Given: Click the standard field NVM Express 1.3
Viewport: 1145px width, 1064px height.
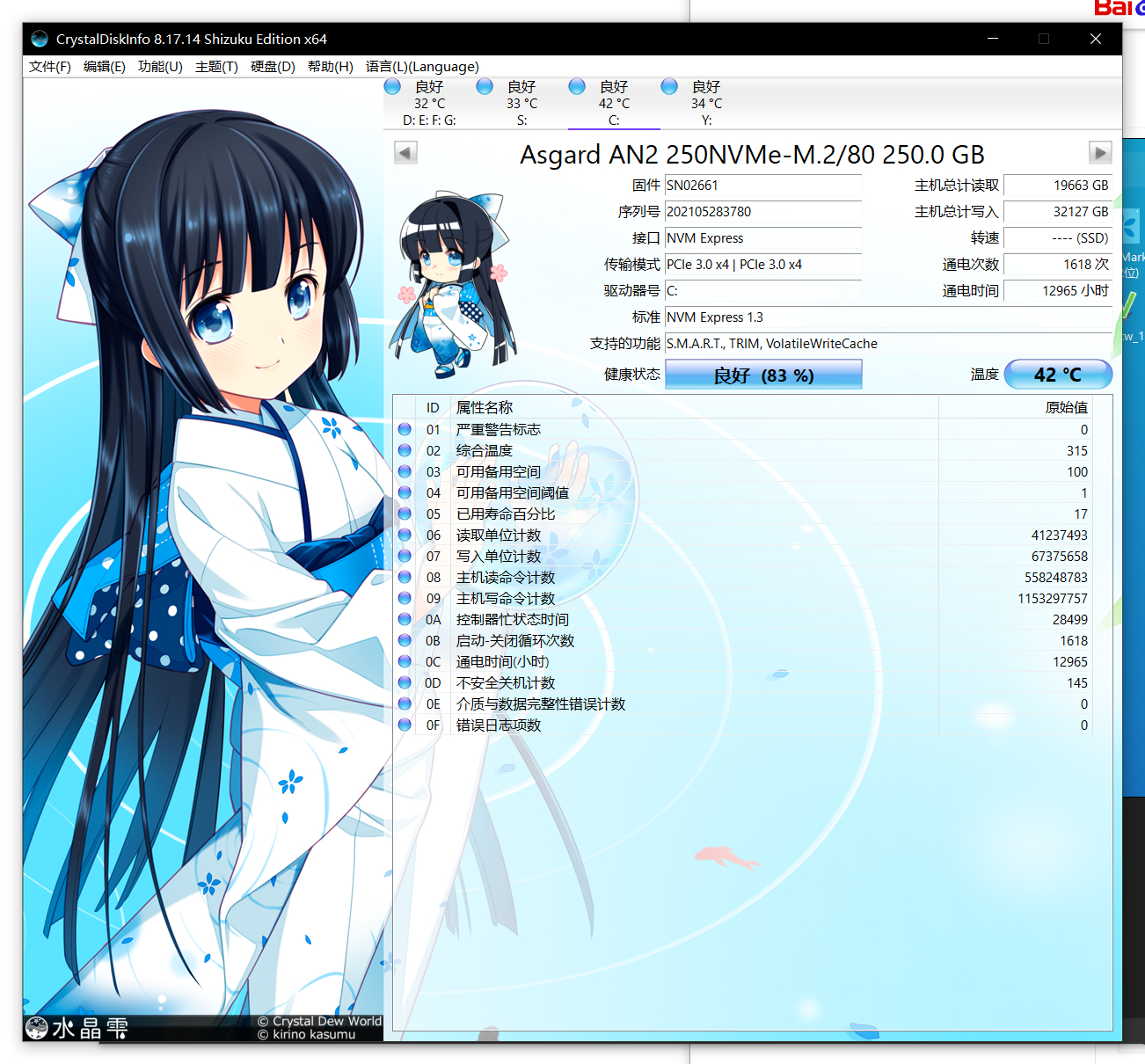Looking at the screenshot, I should (x=888, y=317).
